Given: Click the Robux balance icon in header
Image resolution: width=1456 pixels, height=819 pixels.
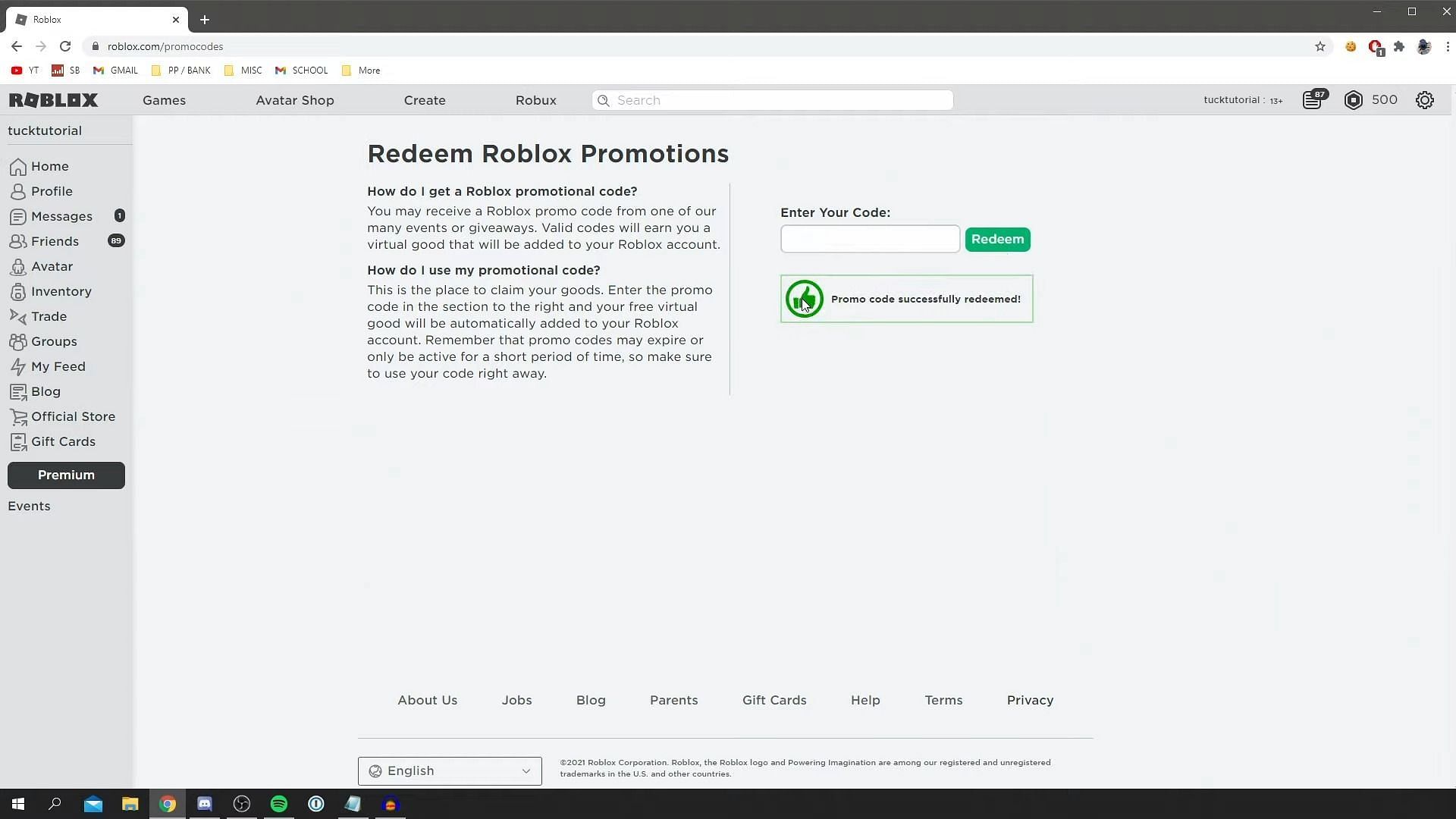Looking at the screenshot, I should coord(1354,99).
